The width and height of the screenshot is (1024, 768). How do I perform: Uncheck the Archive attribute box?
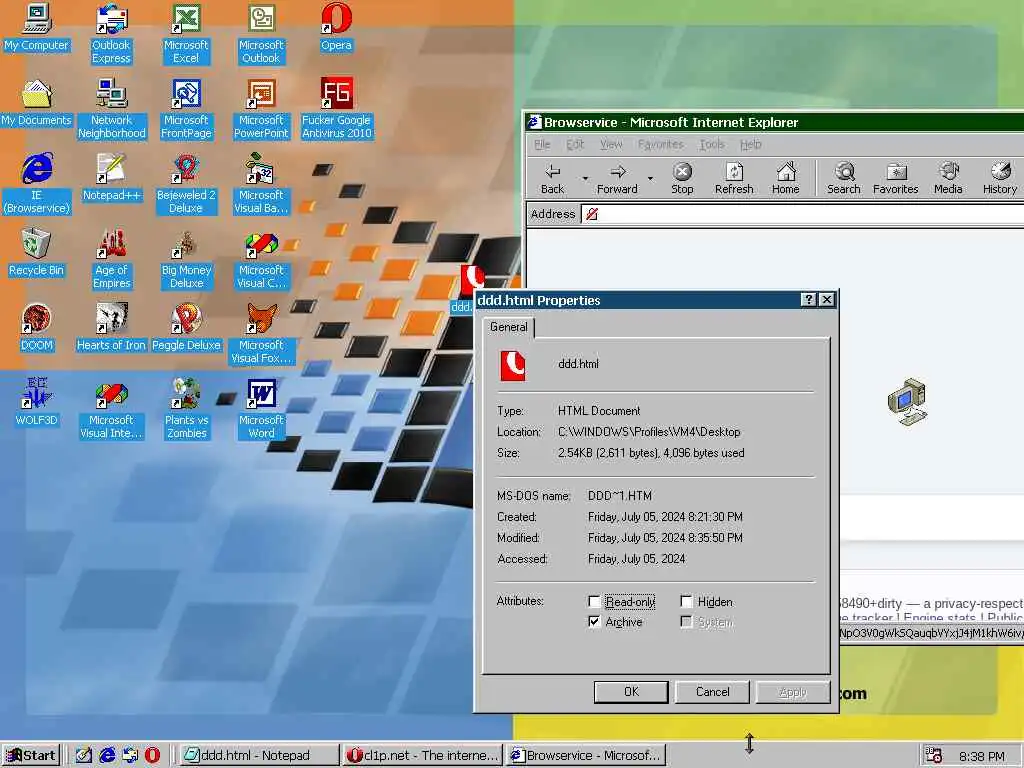pyautogui.click(x=594, y=622)
